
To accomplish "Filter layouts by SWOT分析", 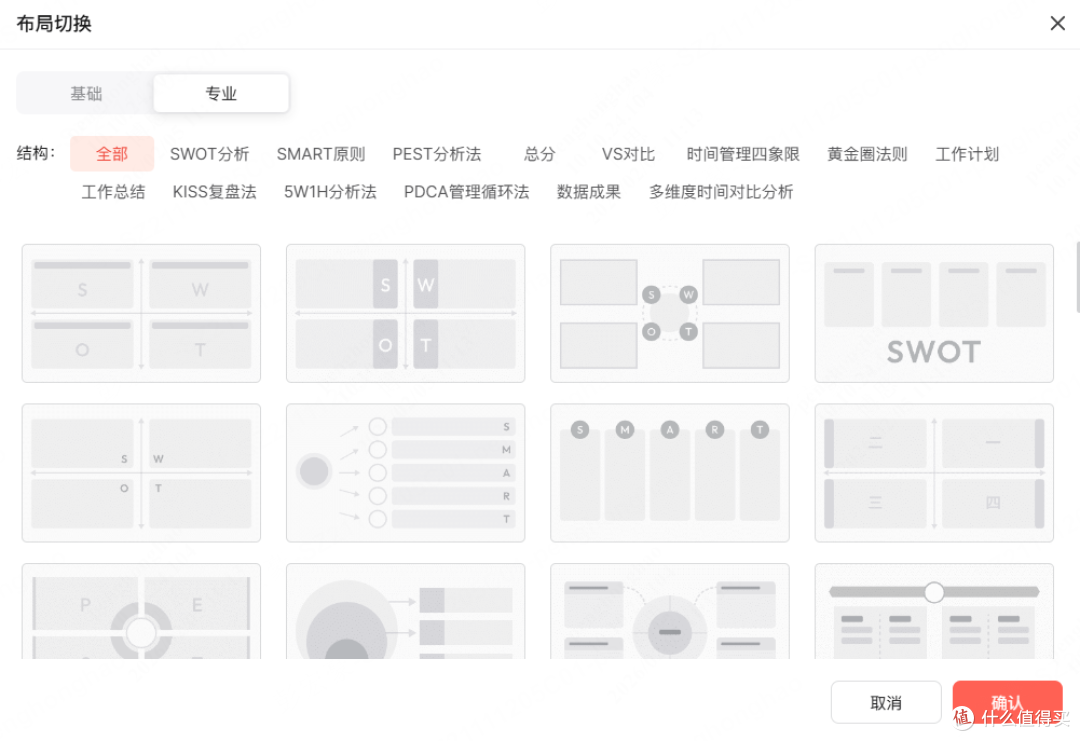I will pyautogui.click(x=209, y=154).
